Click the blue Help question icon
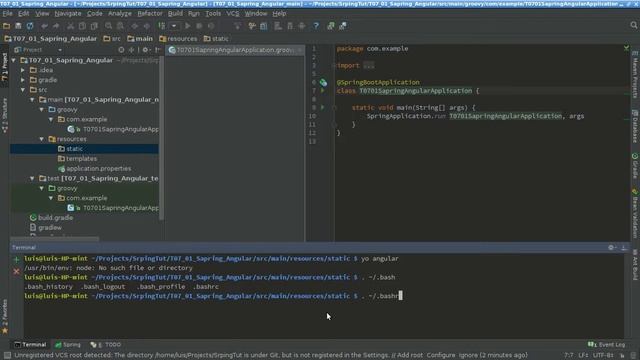The height and width of the screenshot is (360, 640). [316, 26]
